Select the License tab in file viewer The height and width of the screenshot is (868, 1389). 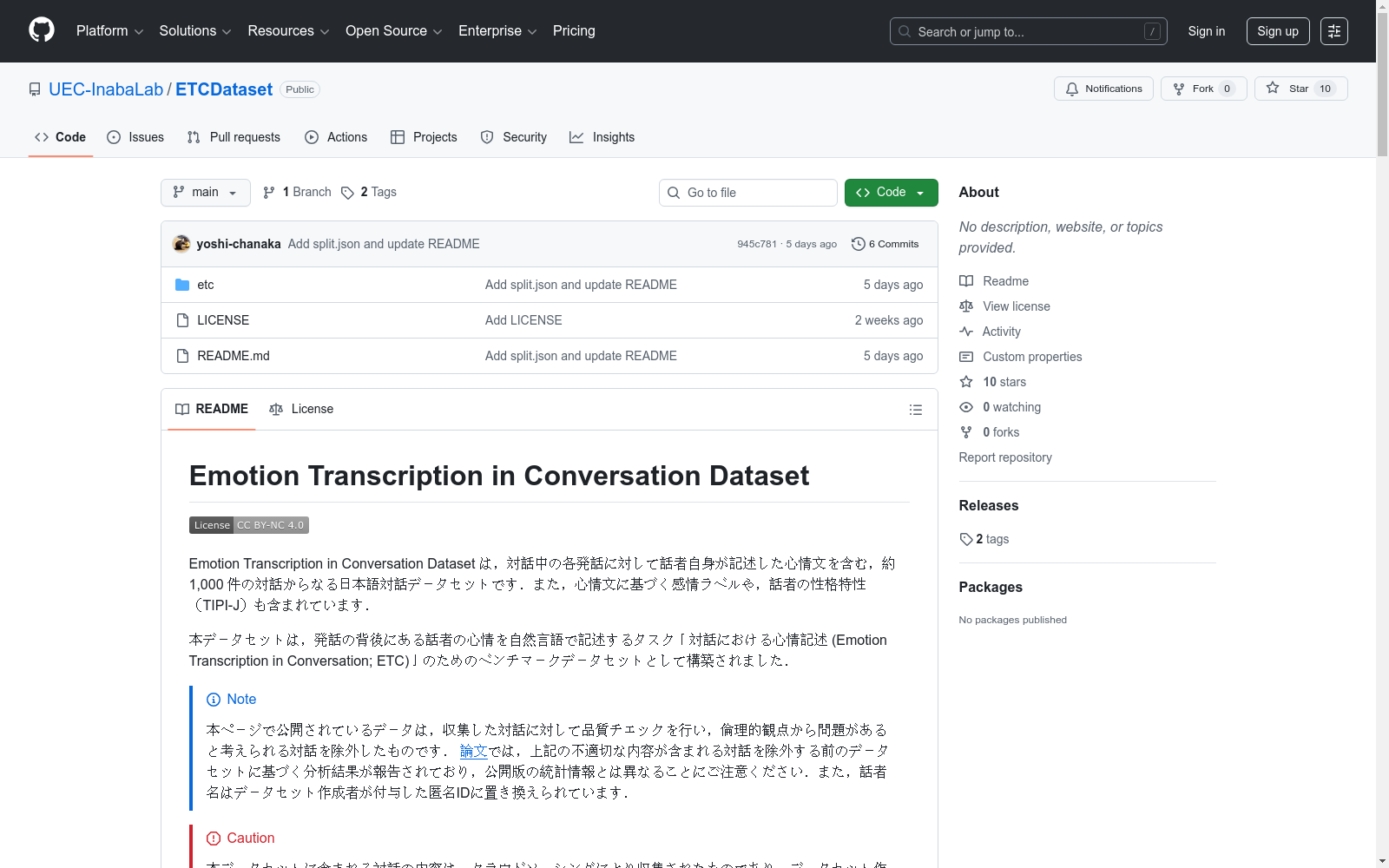(301, 409)
